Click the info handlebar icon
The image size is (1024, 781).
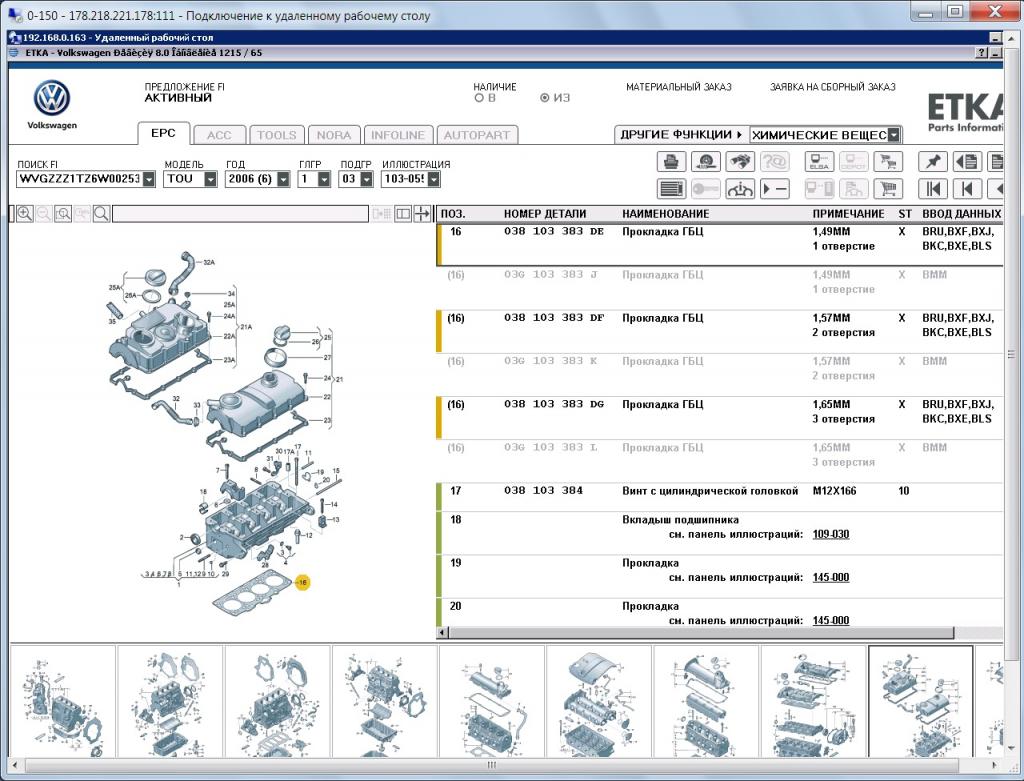click(x=740, y=189)
